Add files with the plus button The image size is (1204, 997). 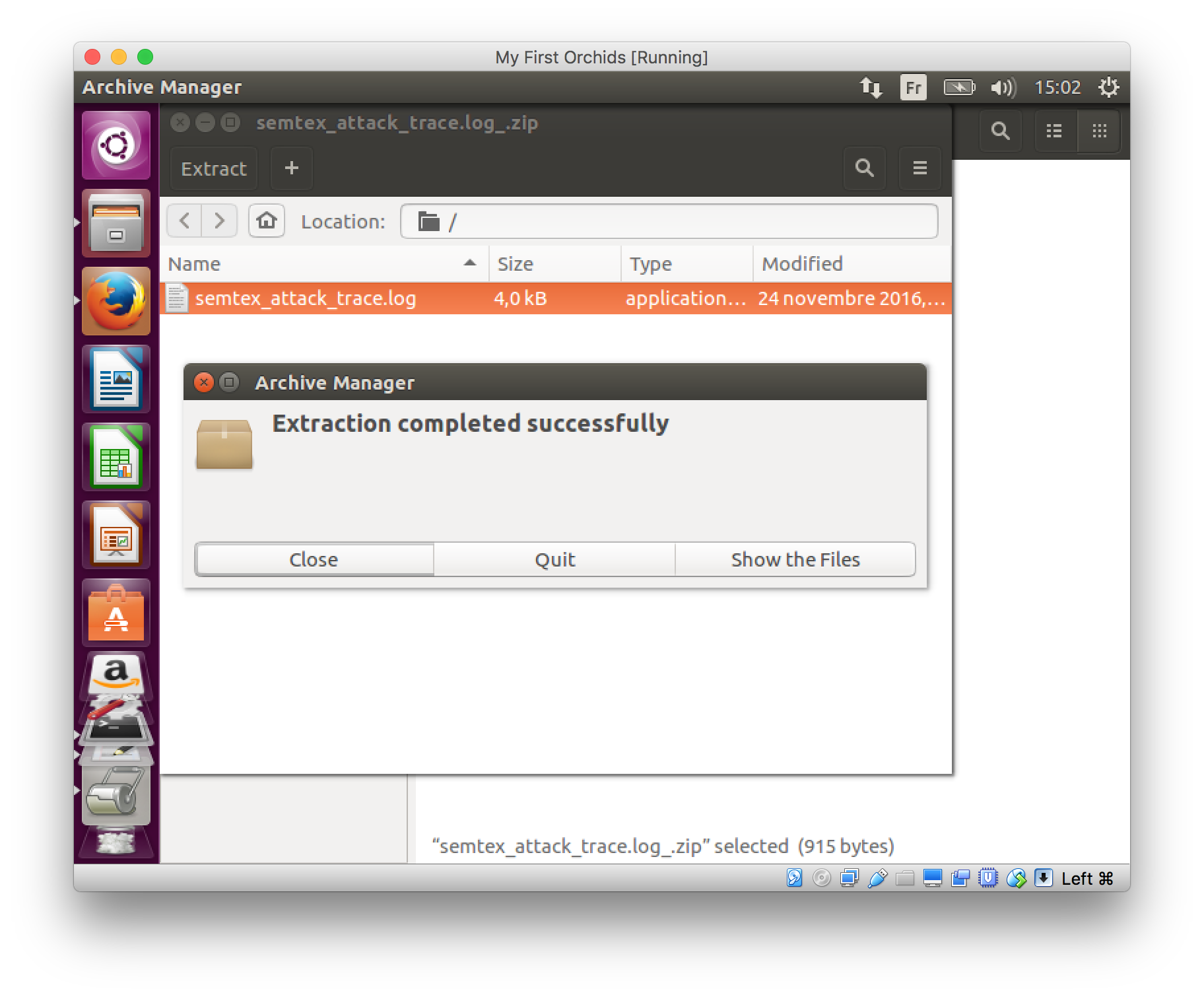point(291,168)
